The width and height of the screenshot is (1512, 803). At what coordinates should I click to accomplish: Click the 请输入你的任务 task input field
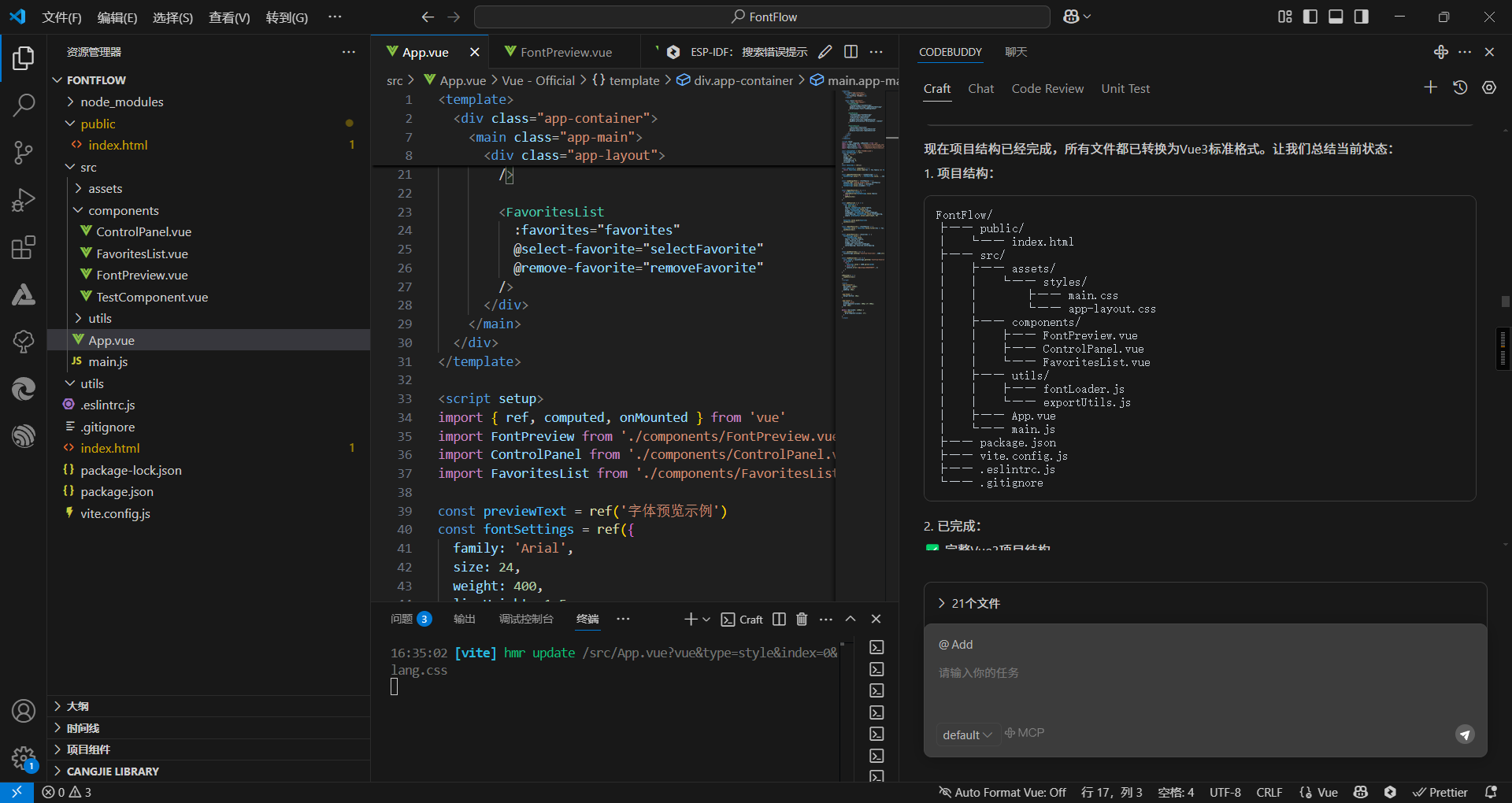pyautogui.click(x=1205, y=673)
